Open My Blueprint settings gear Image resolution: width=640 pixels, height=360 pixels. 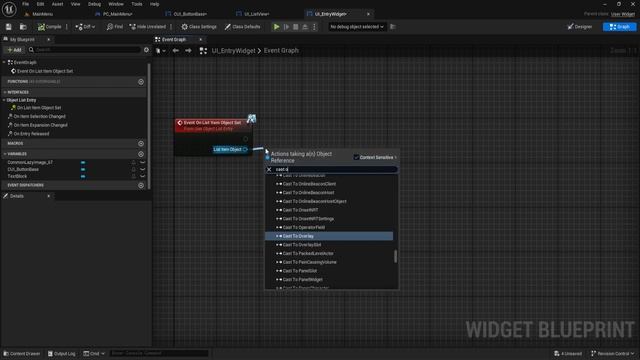point(147,50)
